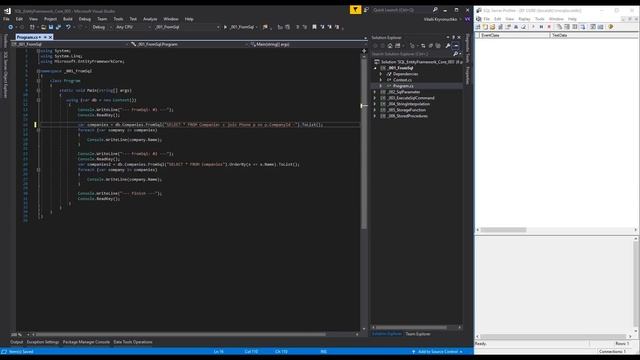This screenshot has width=640, height=360.
Task: Open the Replay menu in SQL Server Profiler
Action: [524, 19]
